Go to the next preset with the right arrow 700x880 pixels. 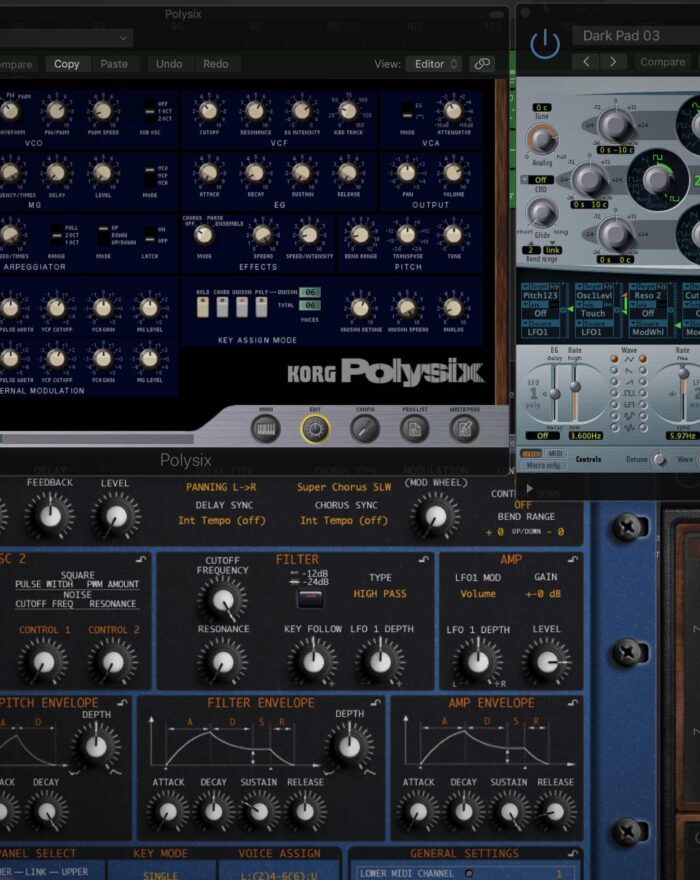[613, 62]
